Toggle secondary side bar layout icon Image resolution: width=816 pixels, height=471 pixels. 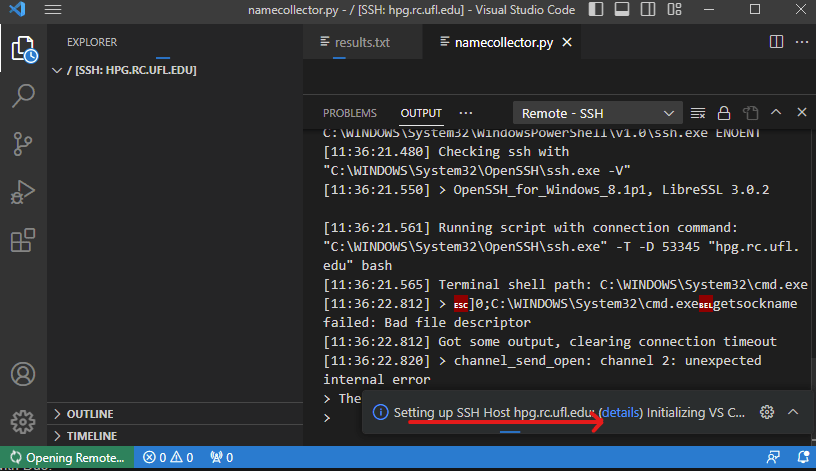648,9
